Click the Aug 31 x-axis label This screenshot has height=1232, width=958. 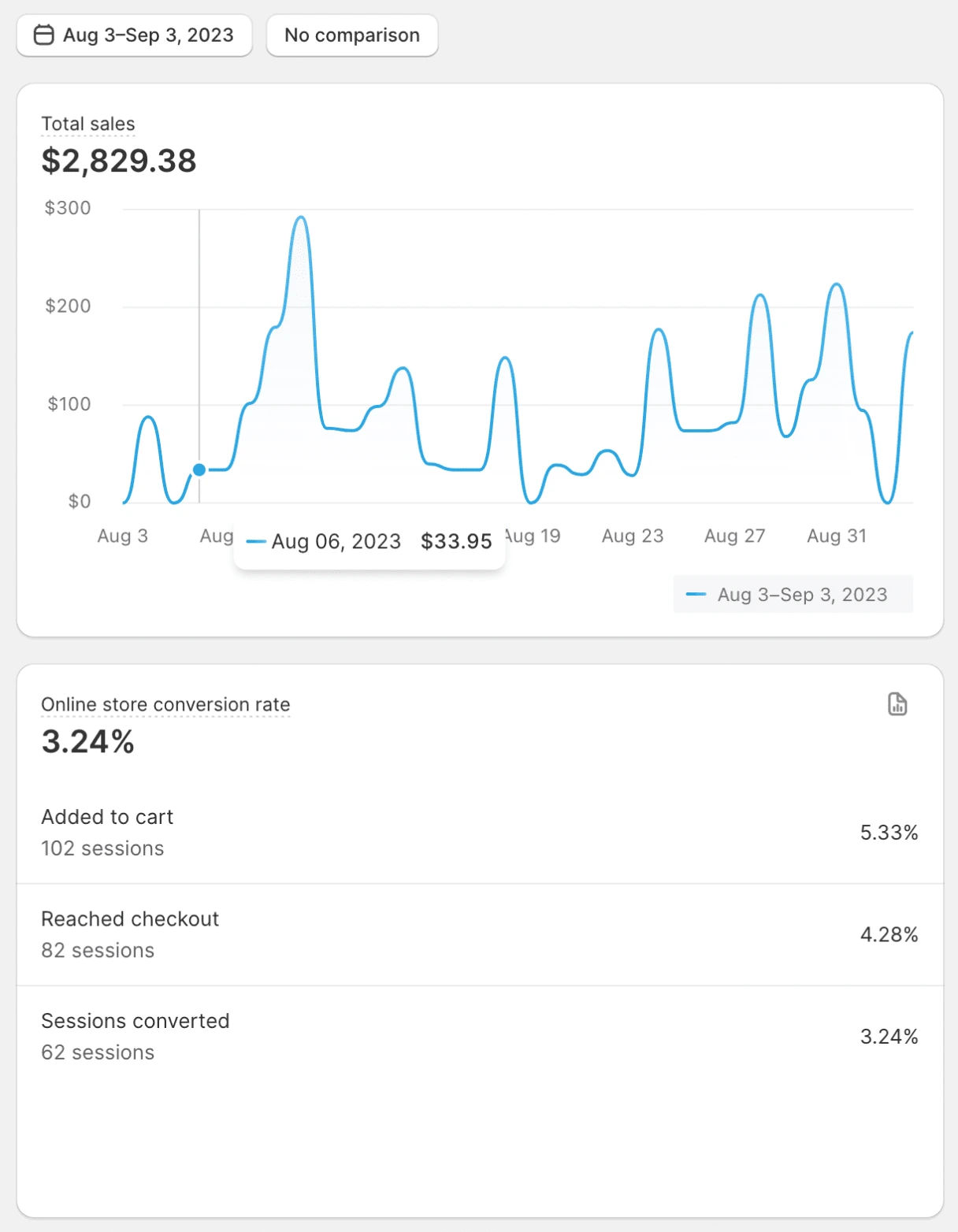(x=837, y=536)
